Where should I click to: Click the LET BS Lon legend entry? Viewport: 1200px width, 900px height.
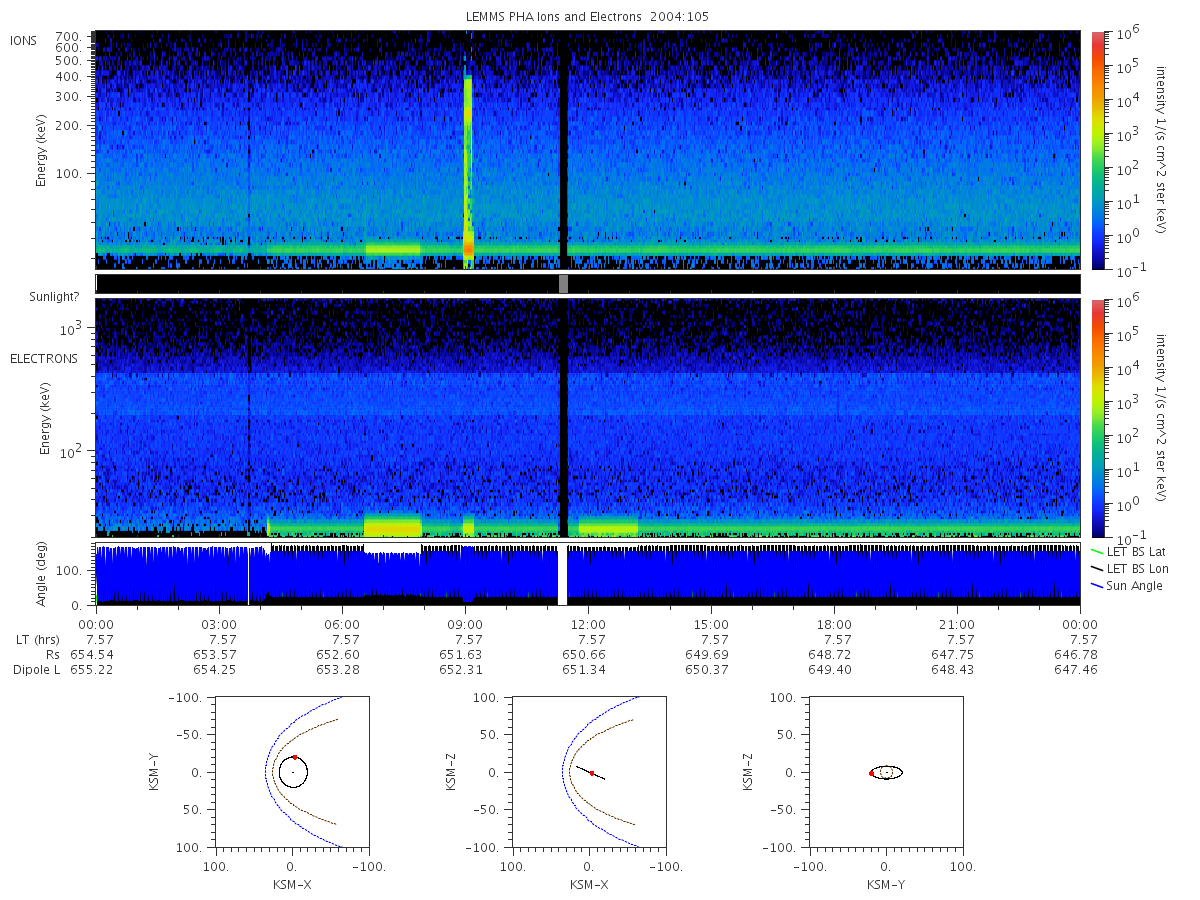point(1132,568)
